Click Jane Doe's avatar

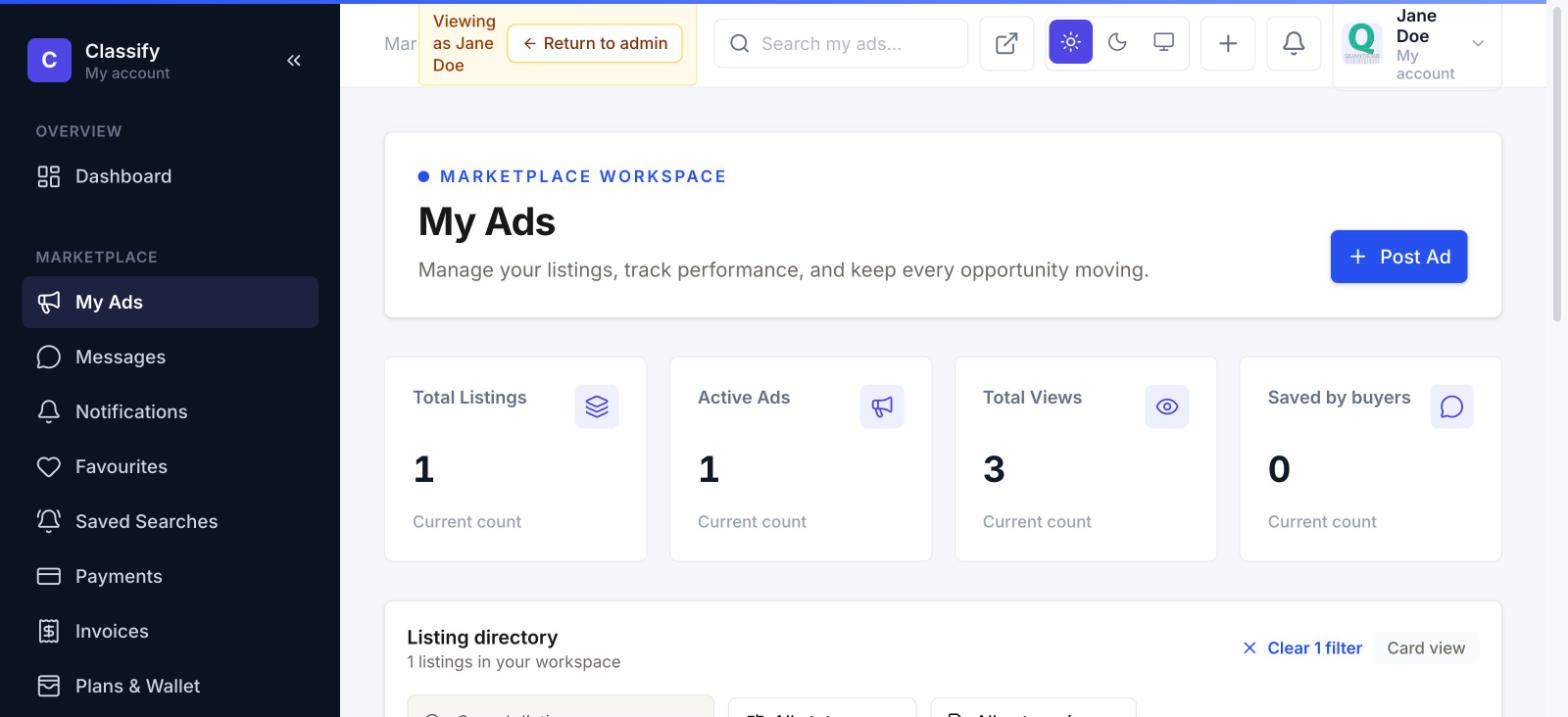click(x=1362, y=44)
